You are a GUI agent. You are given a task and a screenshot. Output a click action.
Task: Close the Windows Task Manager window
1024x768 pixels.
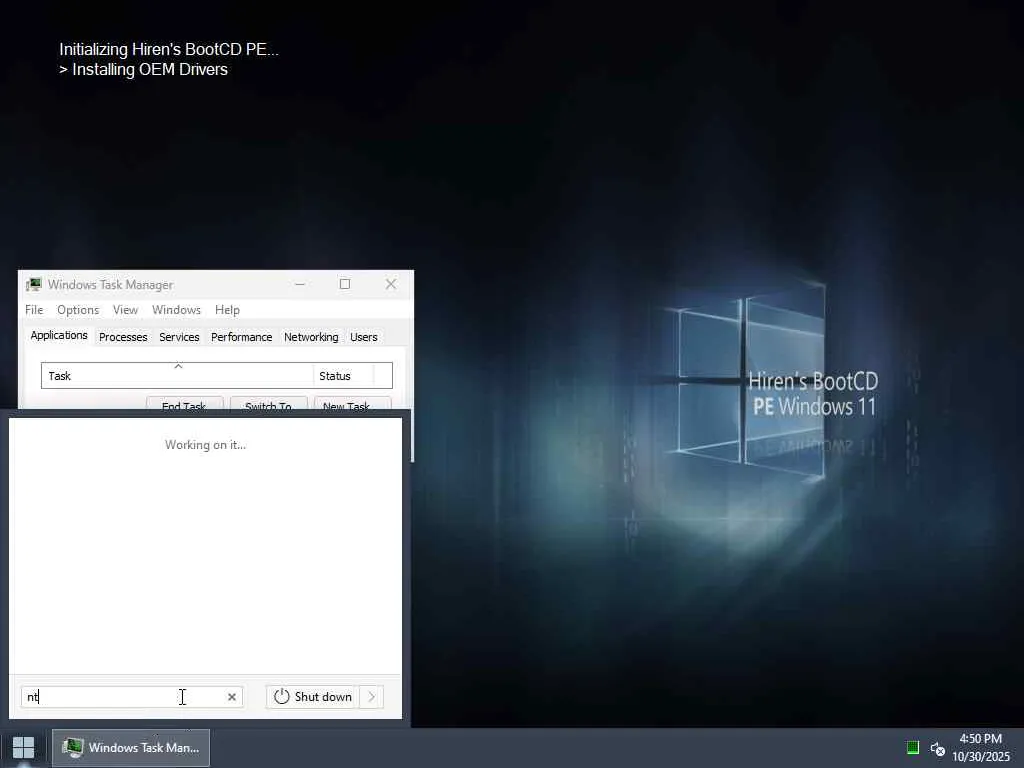(391, 284)
